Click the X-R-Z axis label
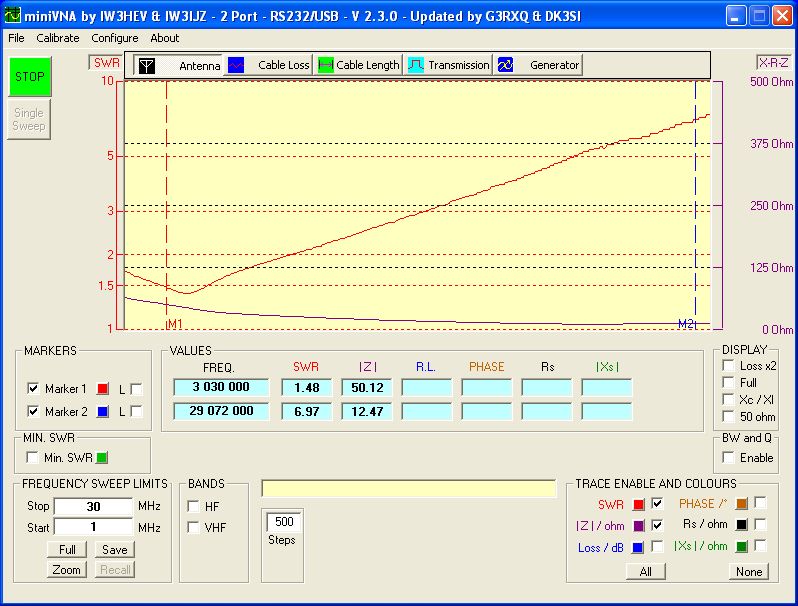The image size is (798, 606). coord(773,62)
